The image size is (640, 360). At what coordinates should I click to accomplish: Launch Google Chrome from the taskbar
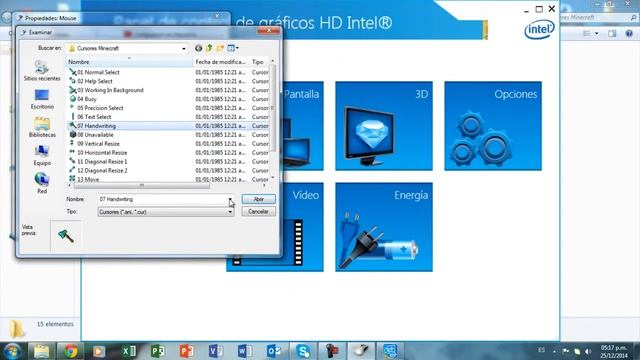coord(71,351)
